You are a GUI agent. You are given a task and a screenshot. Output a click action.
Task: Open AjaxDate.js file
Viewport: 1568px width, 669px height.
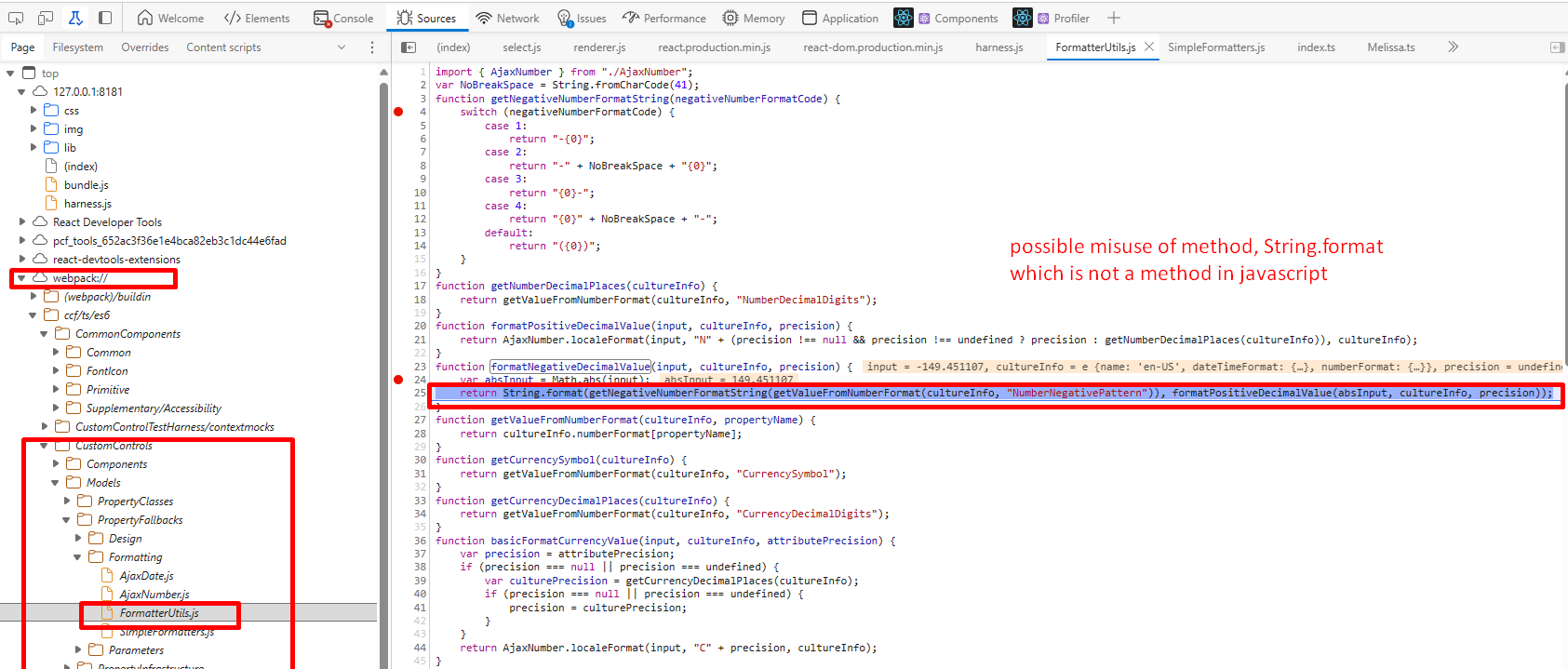(146, 576)
